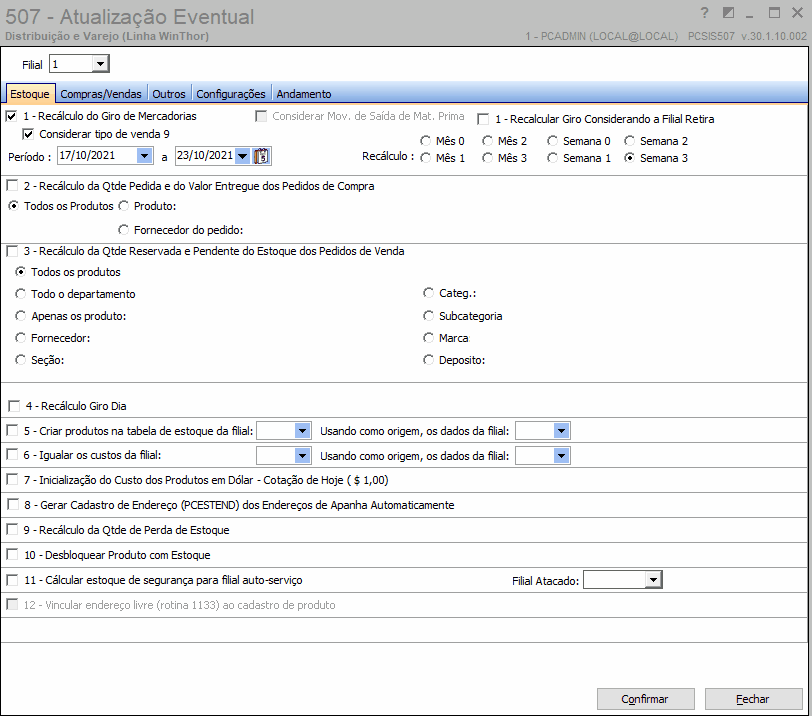This screenshot has width=812, height=716.
Task: Check 8 - Gerar Cadastro de Endereço
Action: click(x=13, y=504)
